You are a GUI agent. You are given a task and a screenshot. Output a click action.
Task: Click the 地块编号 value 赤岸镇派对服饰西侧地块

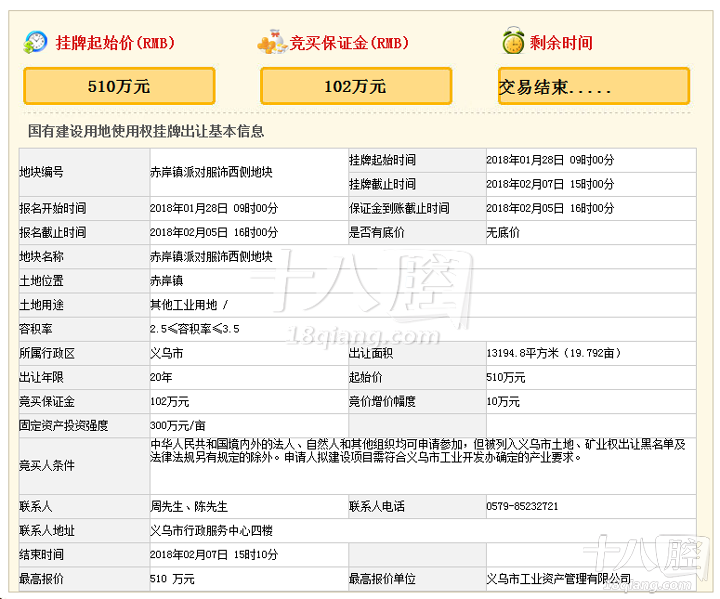tap(211, 172)
